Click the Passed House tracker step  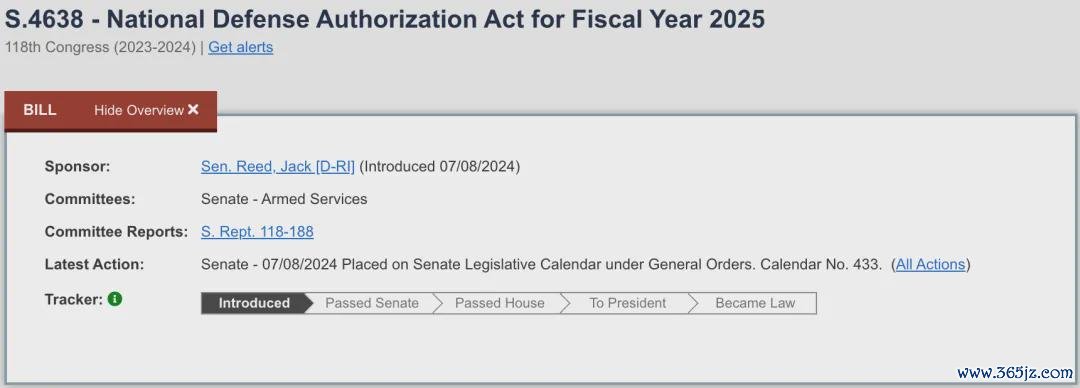coord(499,303)
